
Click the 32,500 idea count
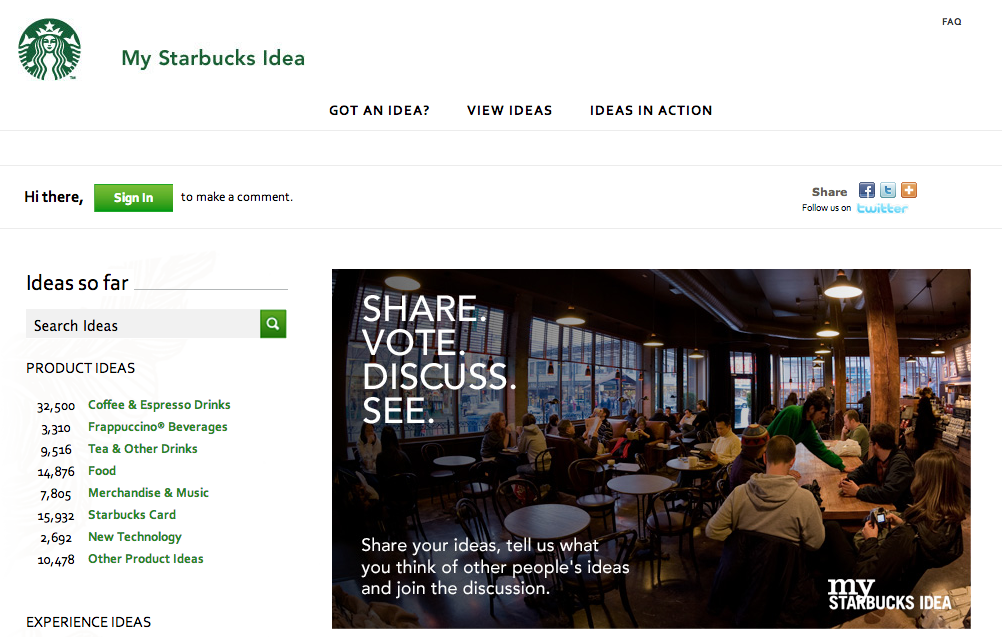[56, 406]
